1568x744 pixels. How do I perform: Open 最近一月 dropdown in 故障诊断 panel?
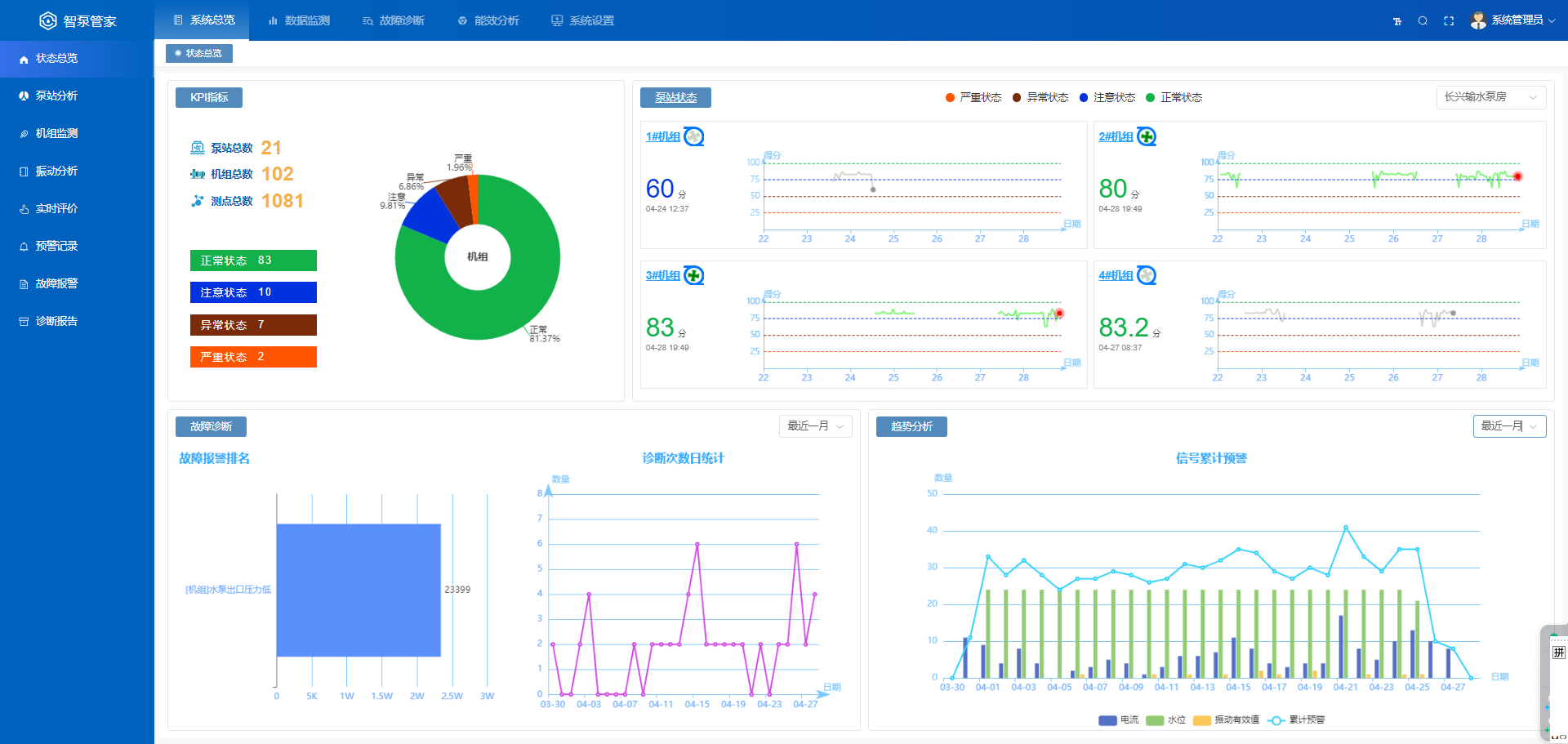(814, 426)
